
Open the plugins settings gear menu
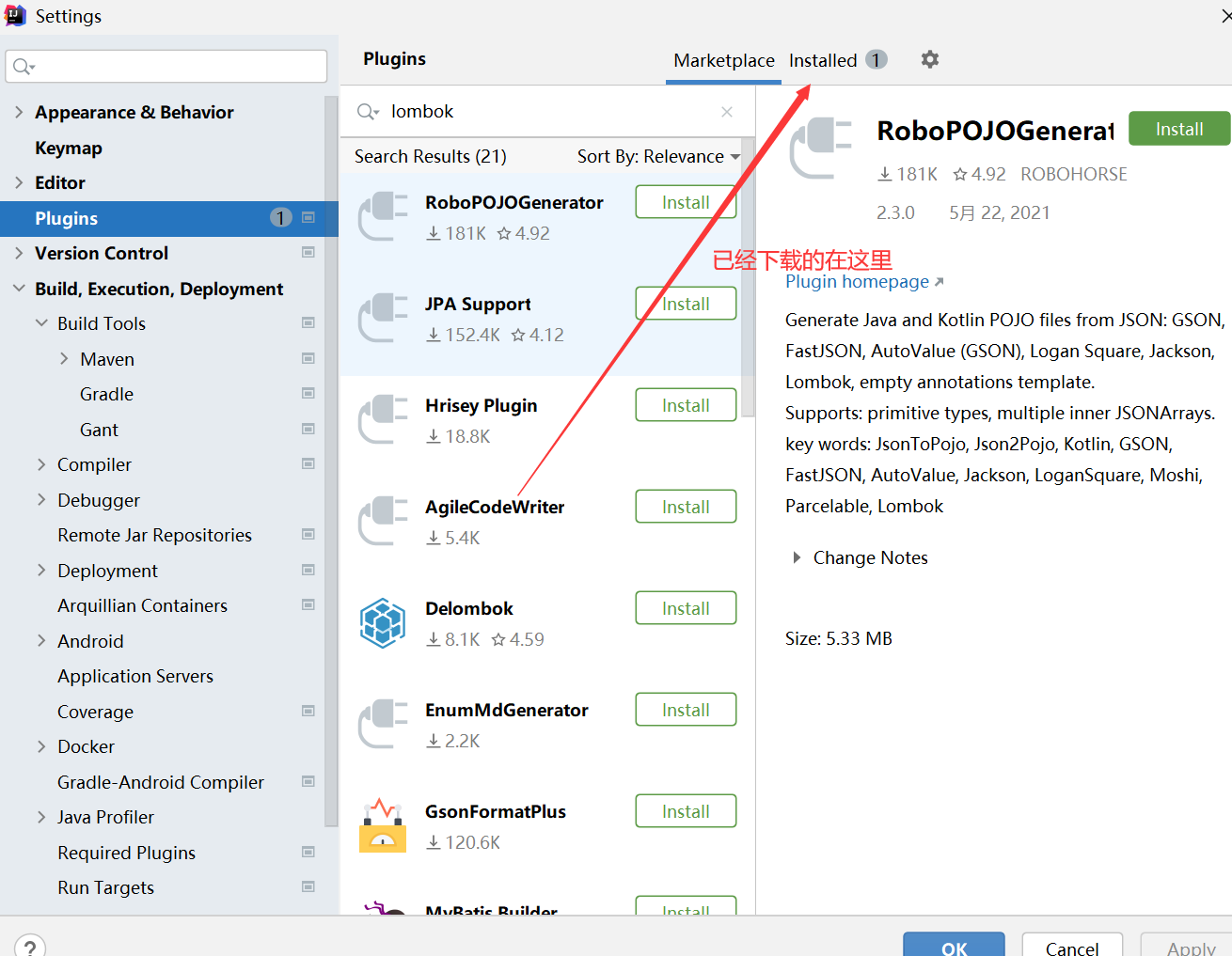tap(929, 59)
